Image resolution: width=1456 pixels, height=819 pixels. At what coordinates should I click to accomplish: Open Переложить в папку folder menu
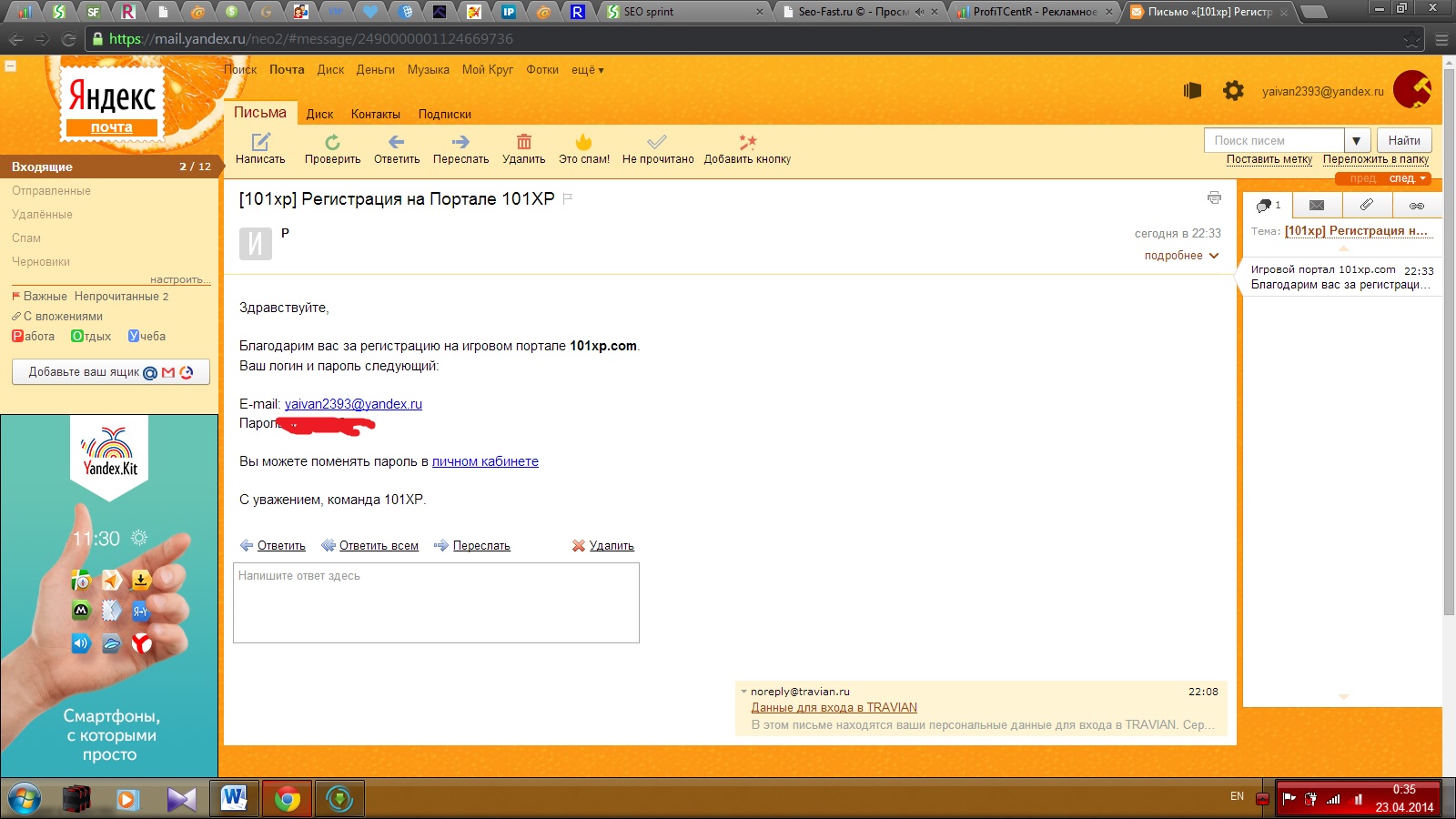point(1376,159)
